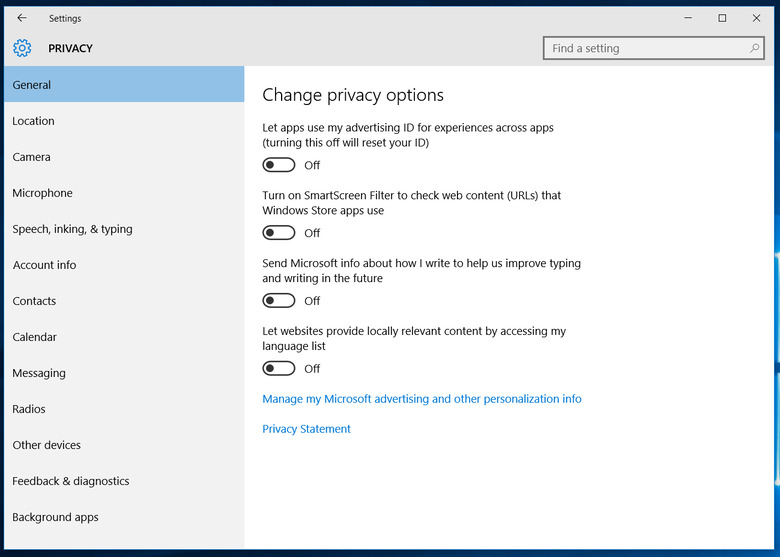Open the Calendar section
Screen dimensions: 780x557
coord(124,337)
